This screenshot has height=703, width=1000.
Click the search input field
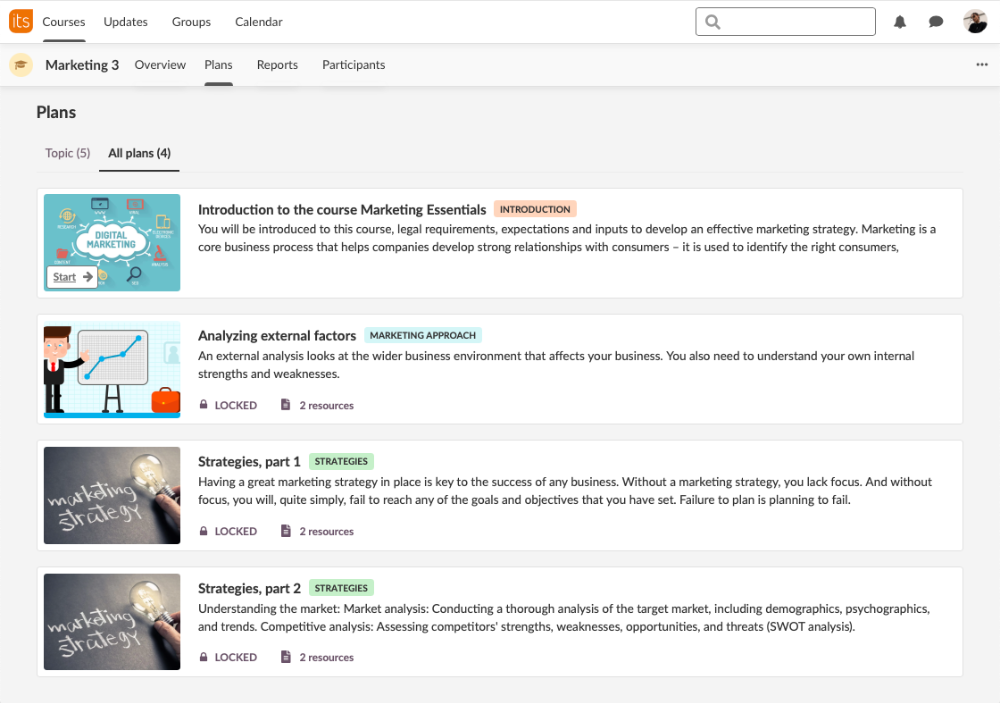pos(795,22)
